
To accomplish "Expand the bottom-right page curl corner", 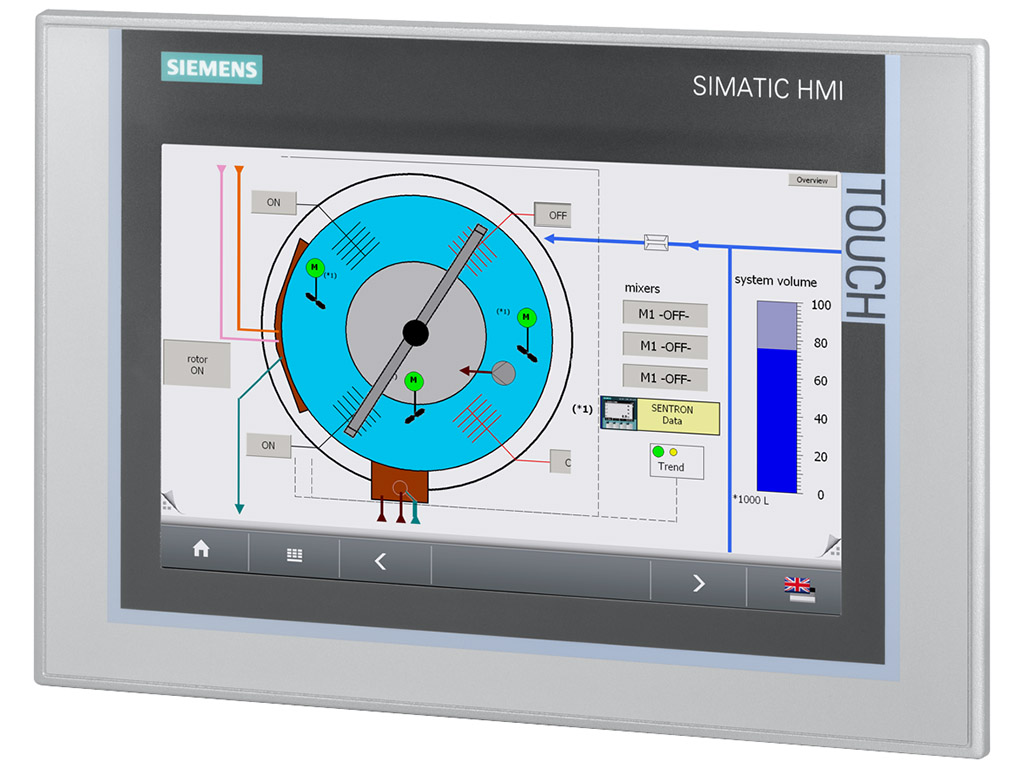I will pyautogui.click(x=830, y=545).
